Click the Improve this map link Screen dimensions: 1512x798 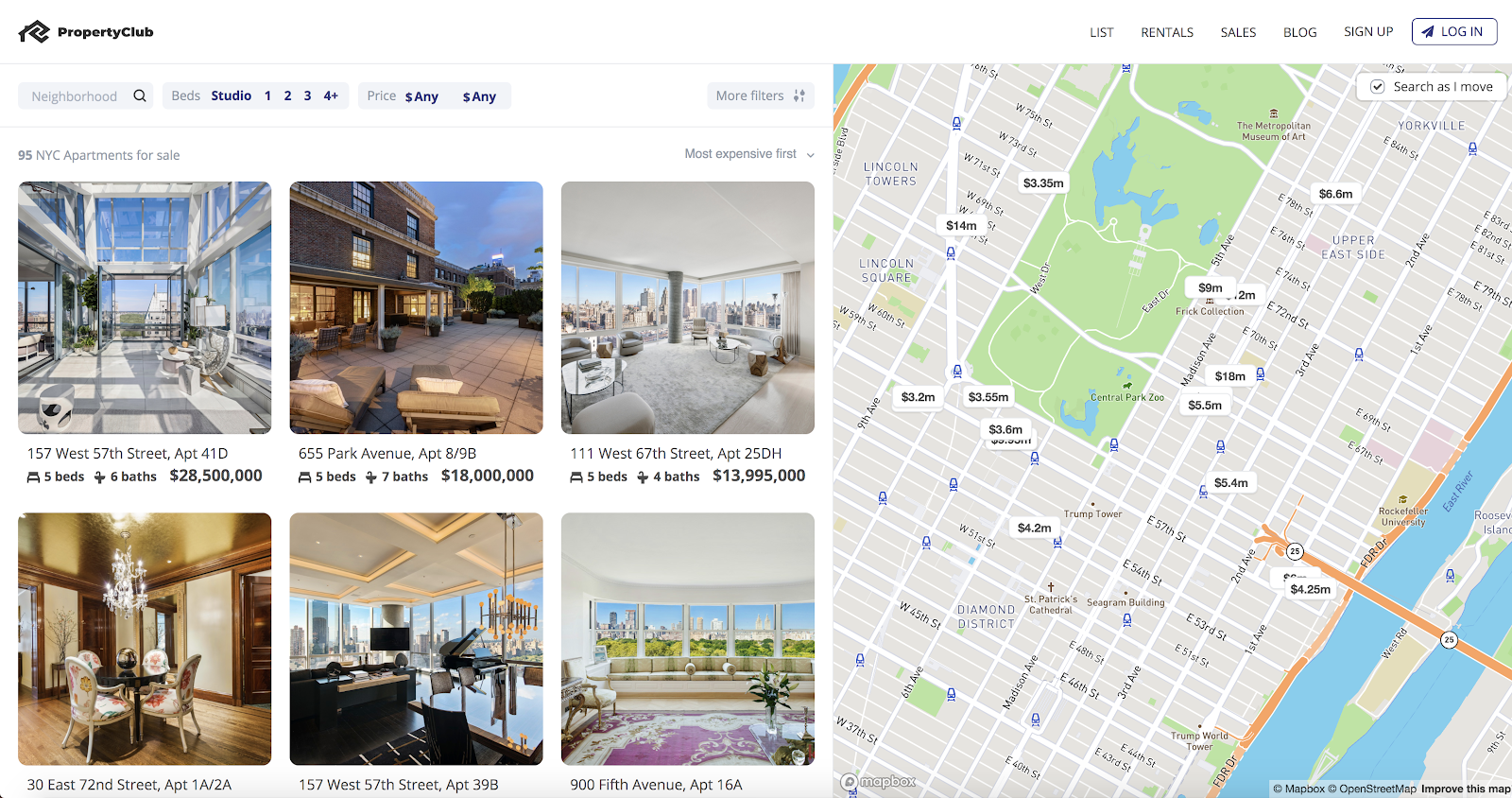point(1466,789)
